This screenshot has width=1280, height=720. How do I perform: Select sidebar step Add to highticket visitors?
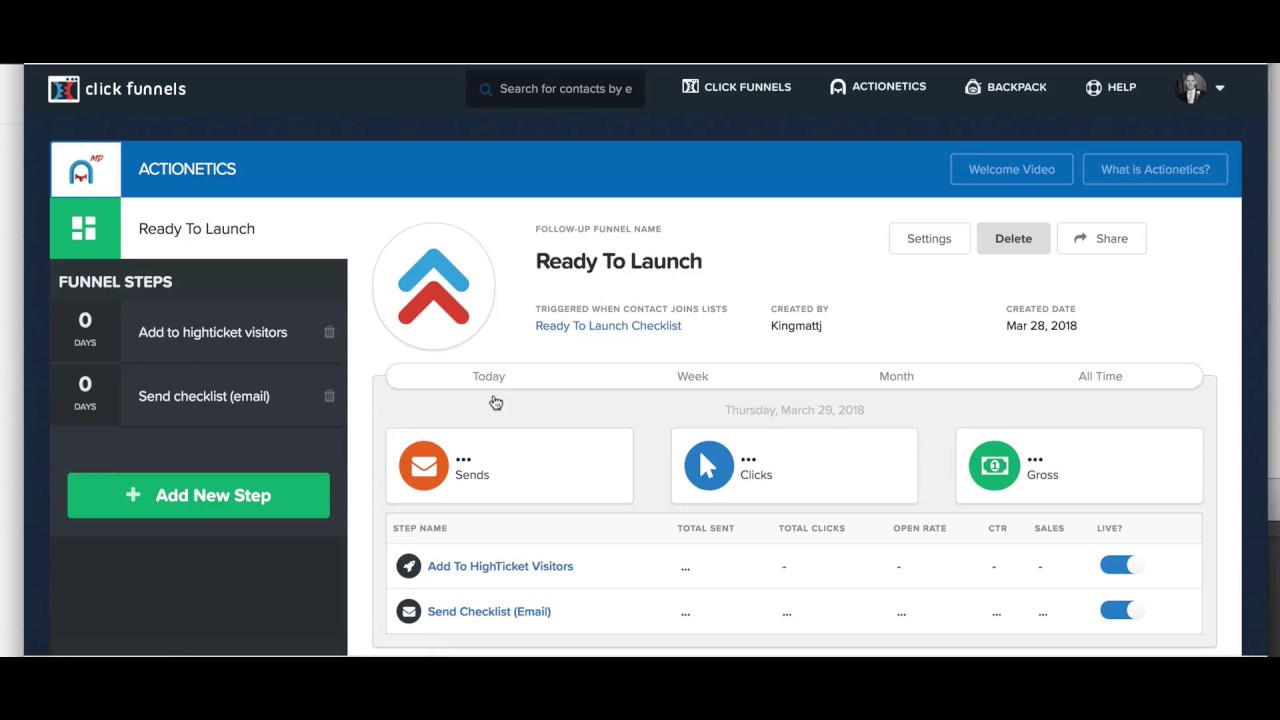point(213,332)
